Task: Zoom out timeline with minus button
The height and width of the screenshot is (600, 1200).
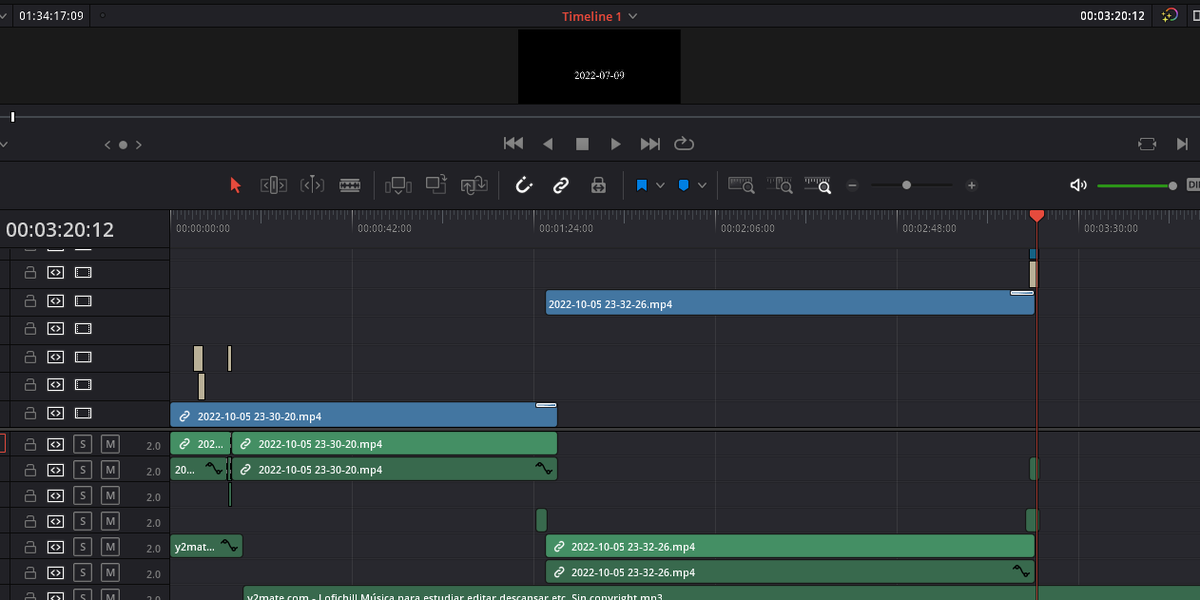Action: [852, 185]
